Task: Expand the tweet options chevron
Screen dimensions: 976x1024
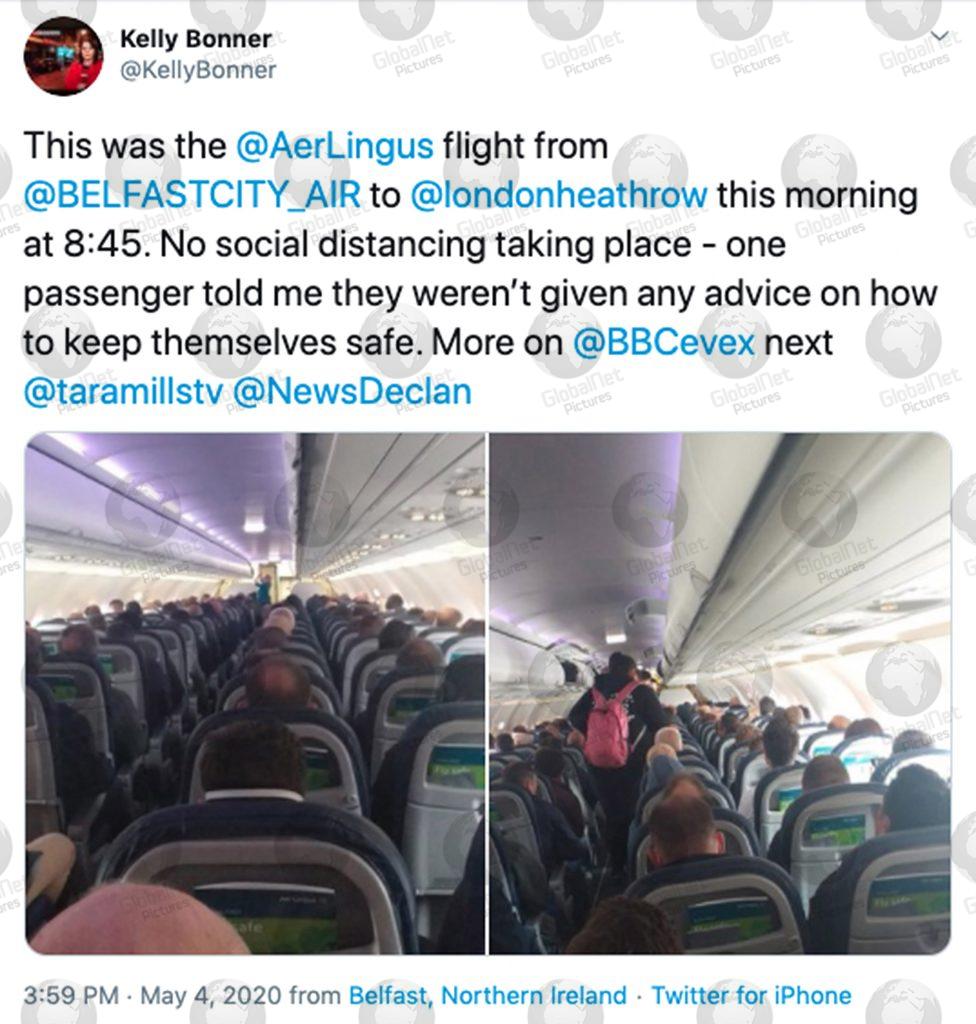Action: (939, 36)
